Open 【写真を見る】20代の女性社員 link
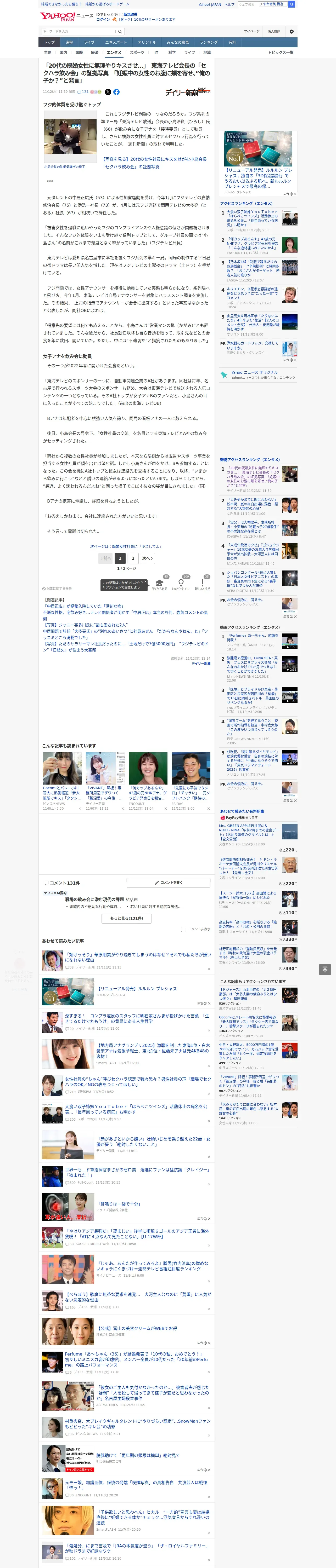The width and height of the screenshot is (336, 1568). pyautogui.click(x=155, y=163)
